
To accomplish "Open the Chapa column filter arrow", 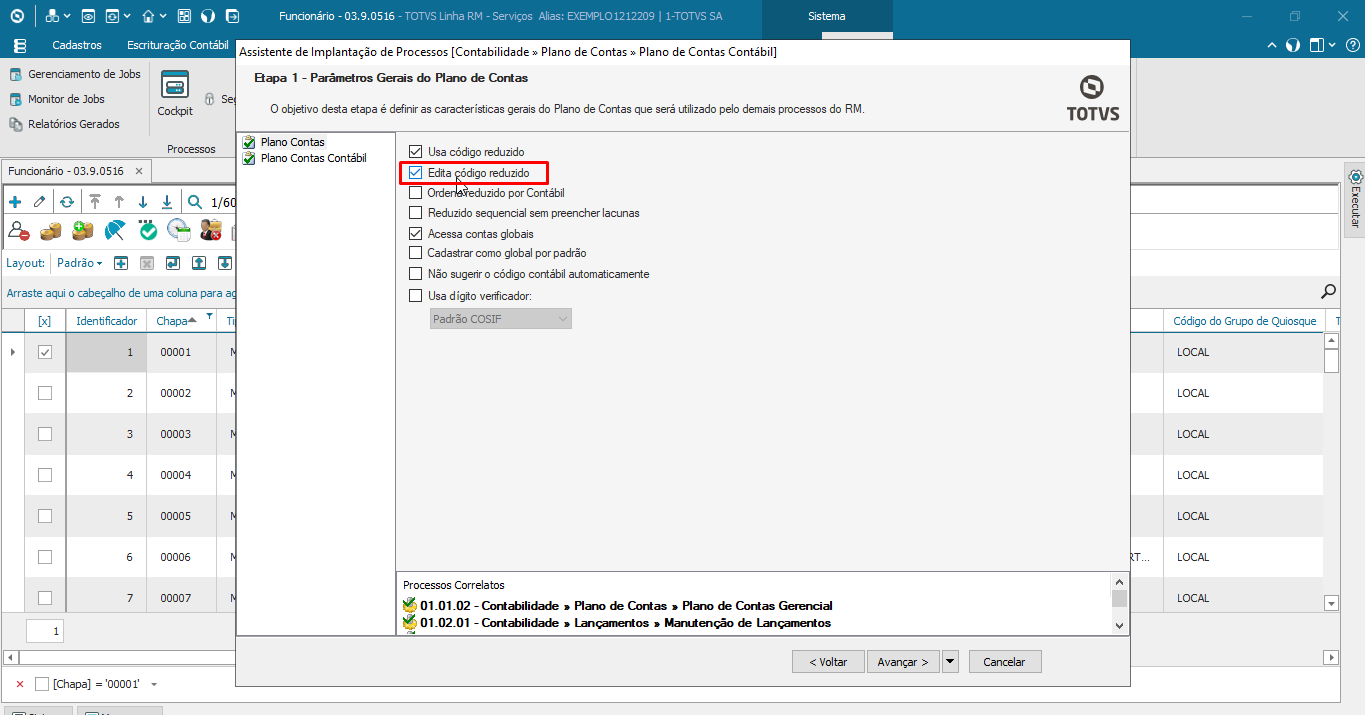I will [x=210, y=317].
